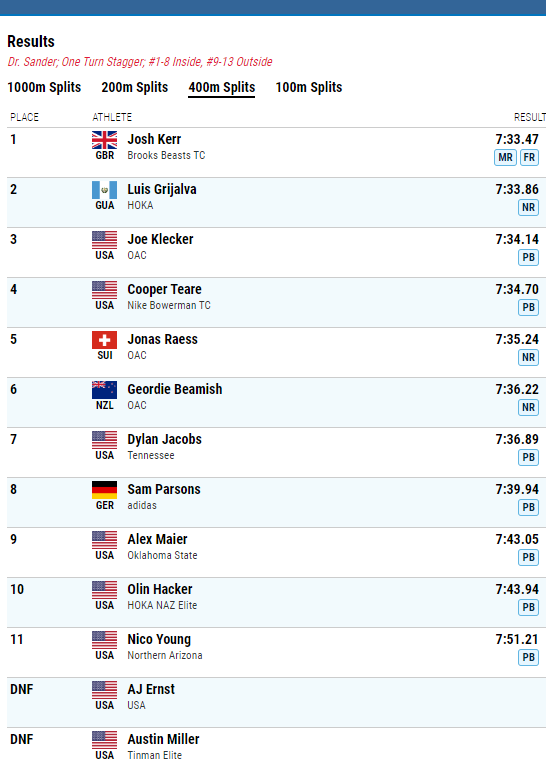The width and height of the screenshot is (546, 762).
Task: Click the Guatemala flag beside Luis Grijalva
Action: click(104, 190)
